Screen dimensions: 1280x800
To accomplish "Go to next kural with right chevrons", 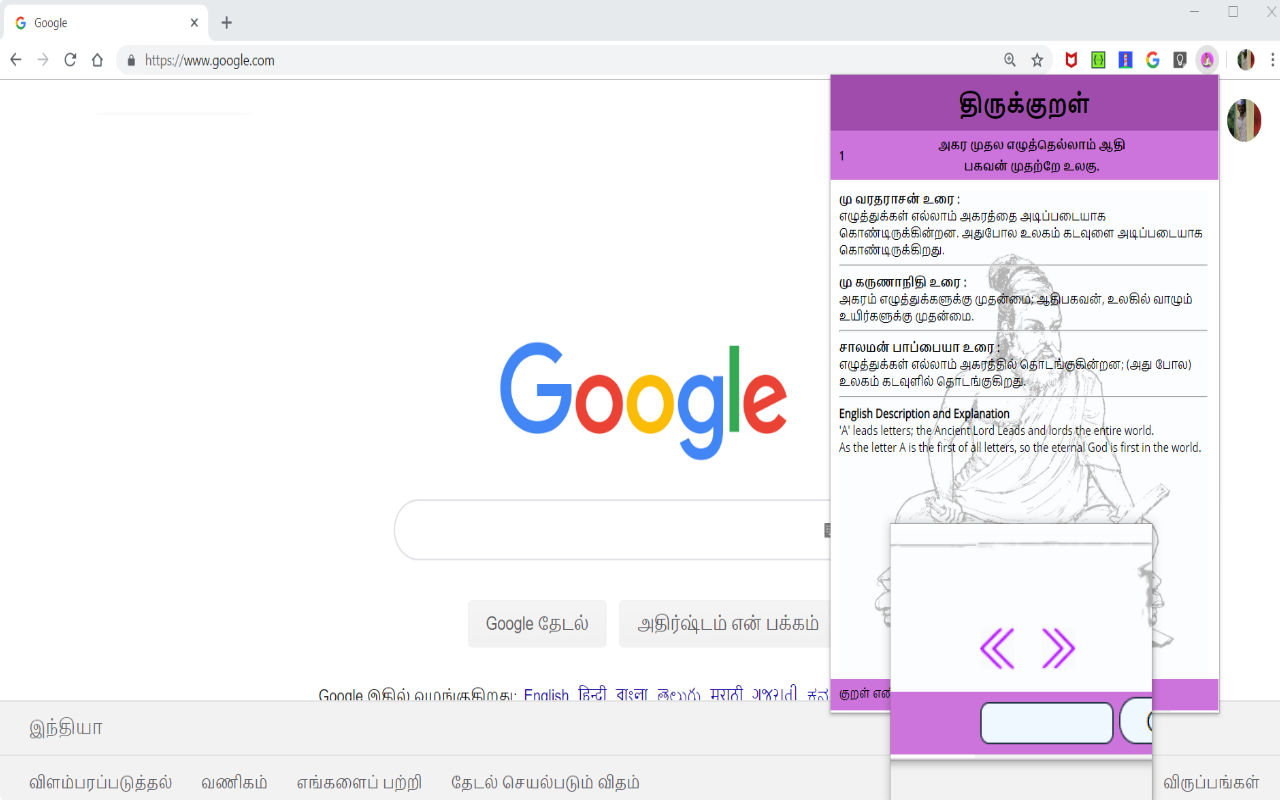I will [x=1058, y=649].
